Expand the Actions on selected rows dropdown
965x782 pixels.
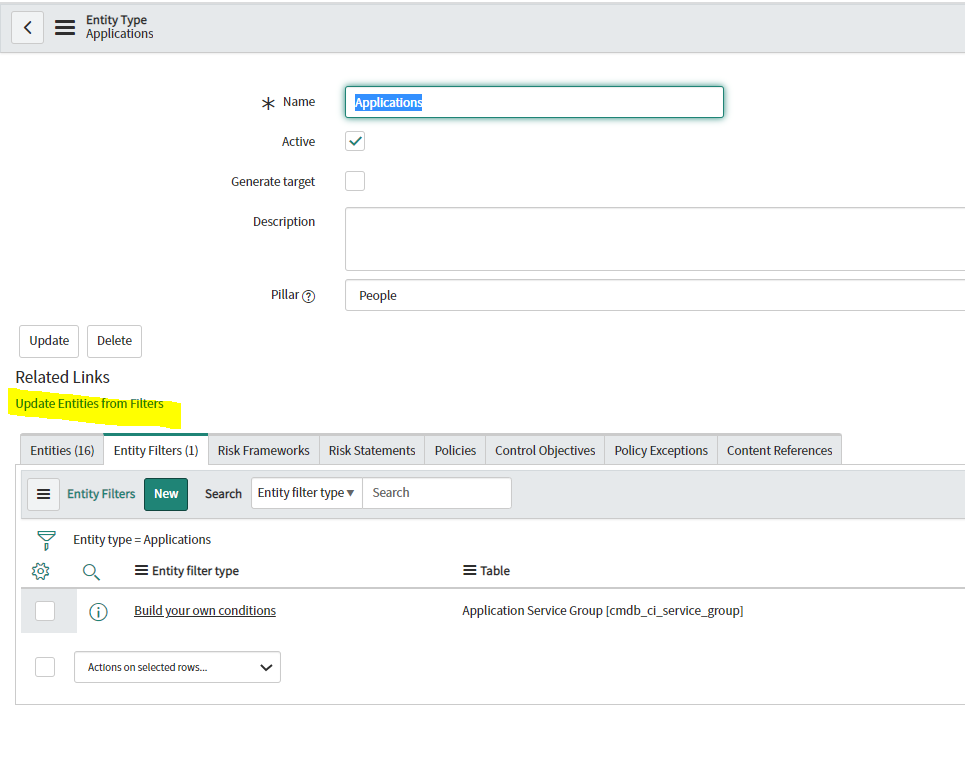[x=177, y=667]
